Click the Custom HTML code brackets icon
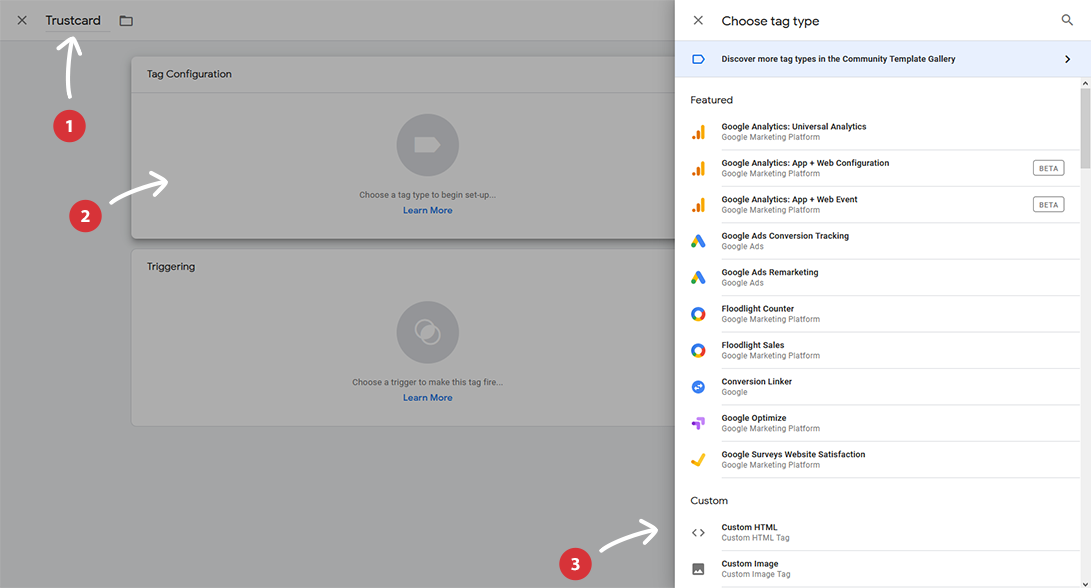The height and width of the screenshot is (588, 1091). (699, 533)
